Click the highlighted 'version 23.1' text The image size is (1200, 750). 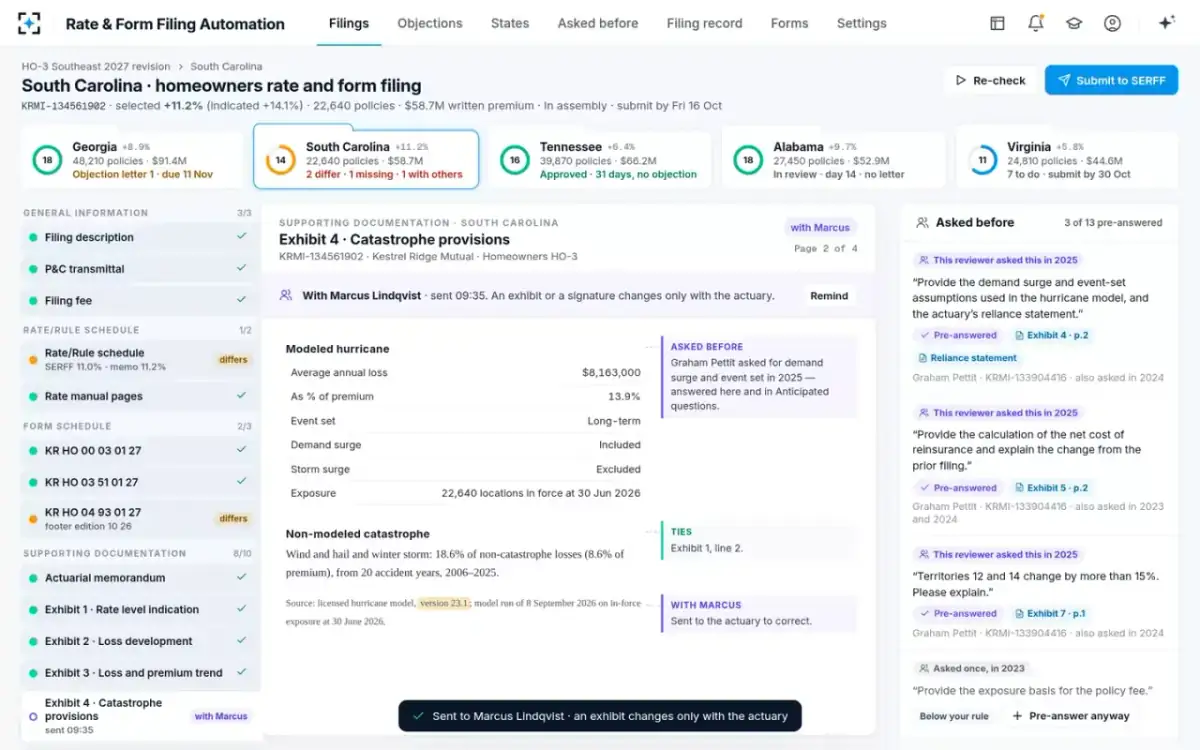[443, 603]
